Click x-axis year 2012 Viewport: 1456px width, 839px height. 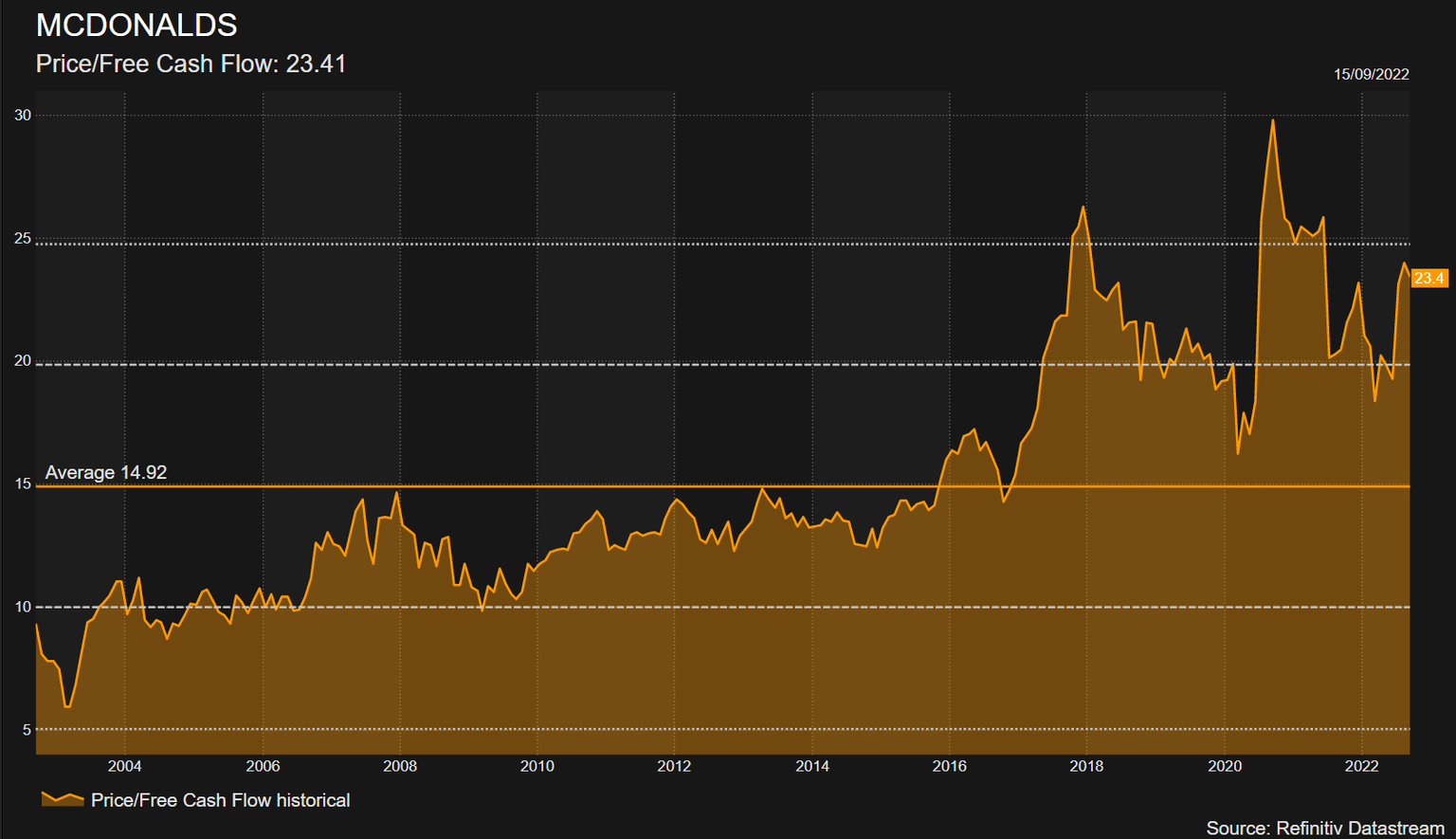coord(675,766)
